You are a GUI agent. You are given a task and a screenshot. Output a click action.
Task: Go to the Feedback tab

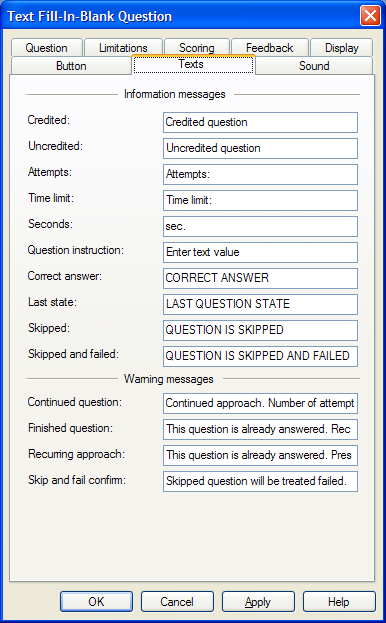[270, 48]
